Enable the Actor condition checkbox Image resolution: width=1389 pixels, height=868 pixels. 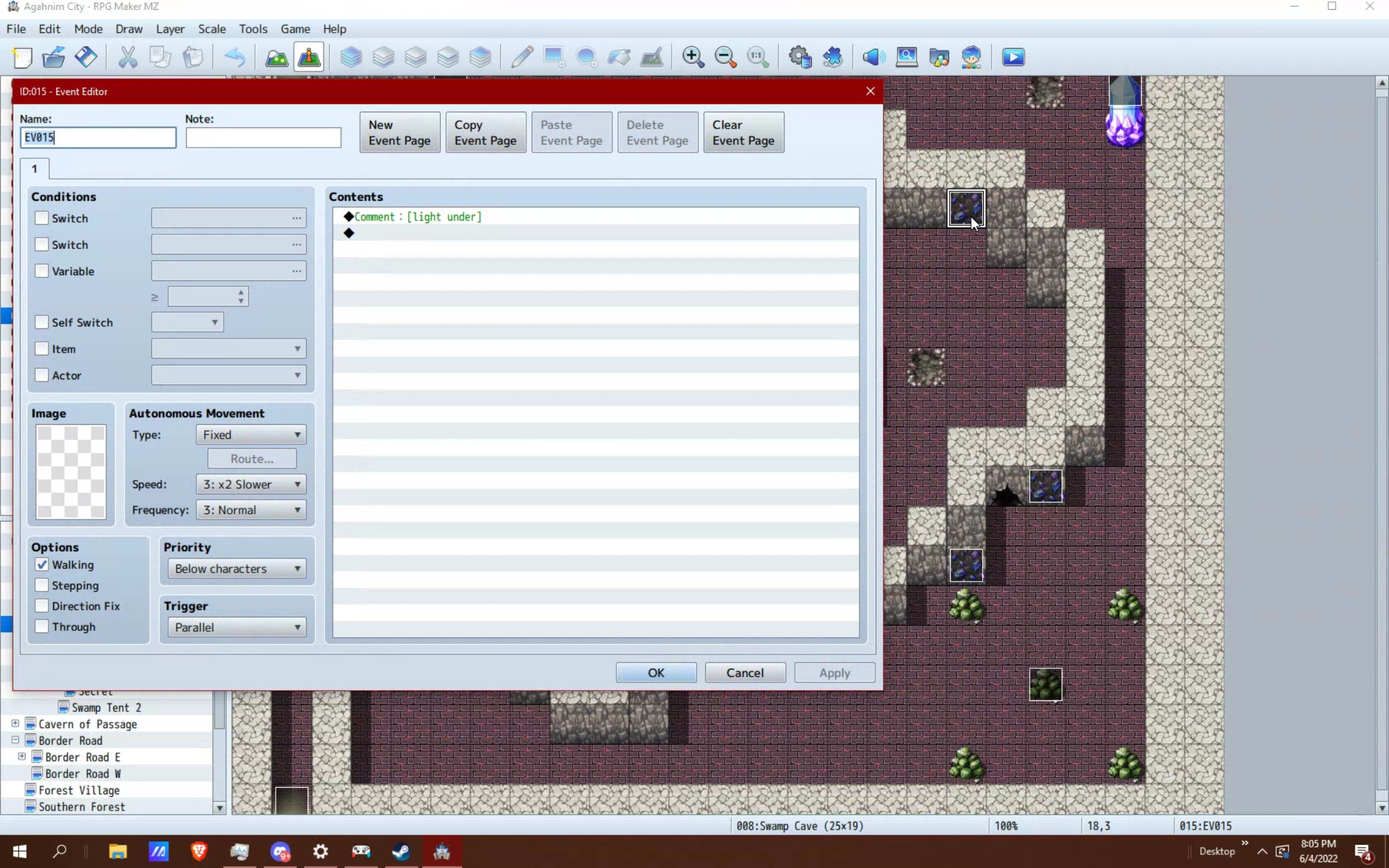click(x=41, y=375)
